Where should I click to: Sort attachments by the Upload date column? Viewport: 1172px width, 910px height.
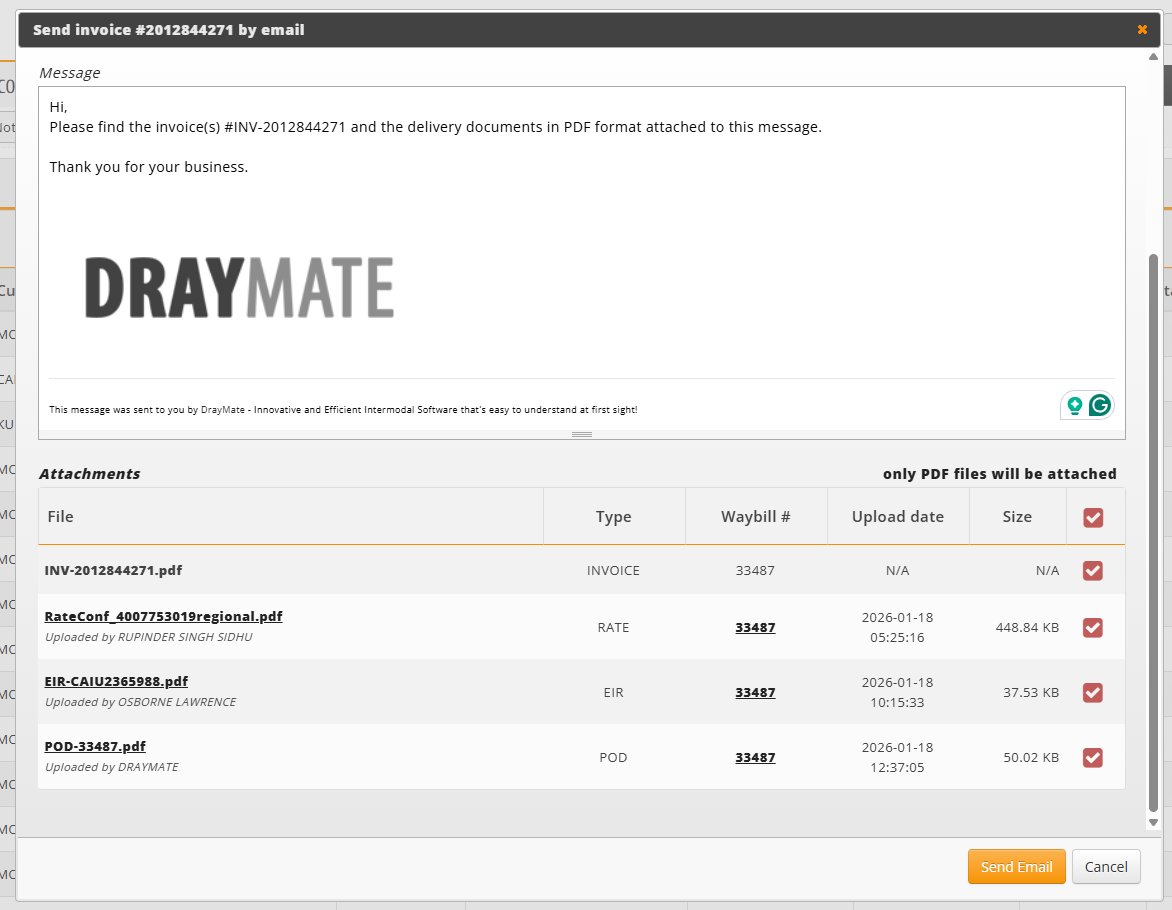(897, 516)
